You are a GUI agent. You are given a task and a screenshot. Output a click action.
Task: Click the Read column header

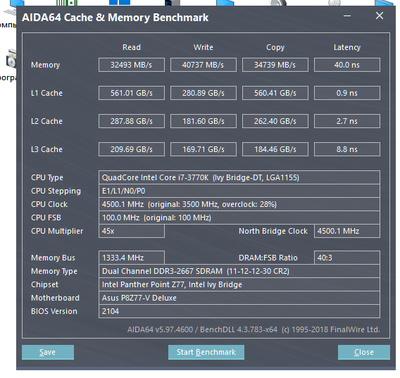click(131, 47)
